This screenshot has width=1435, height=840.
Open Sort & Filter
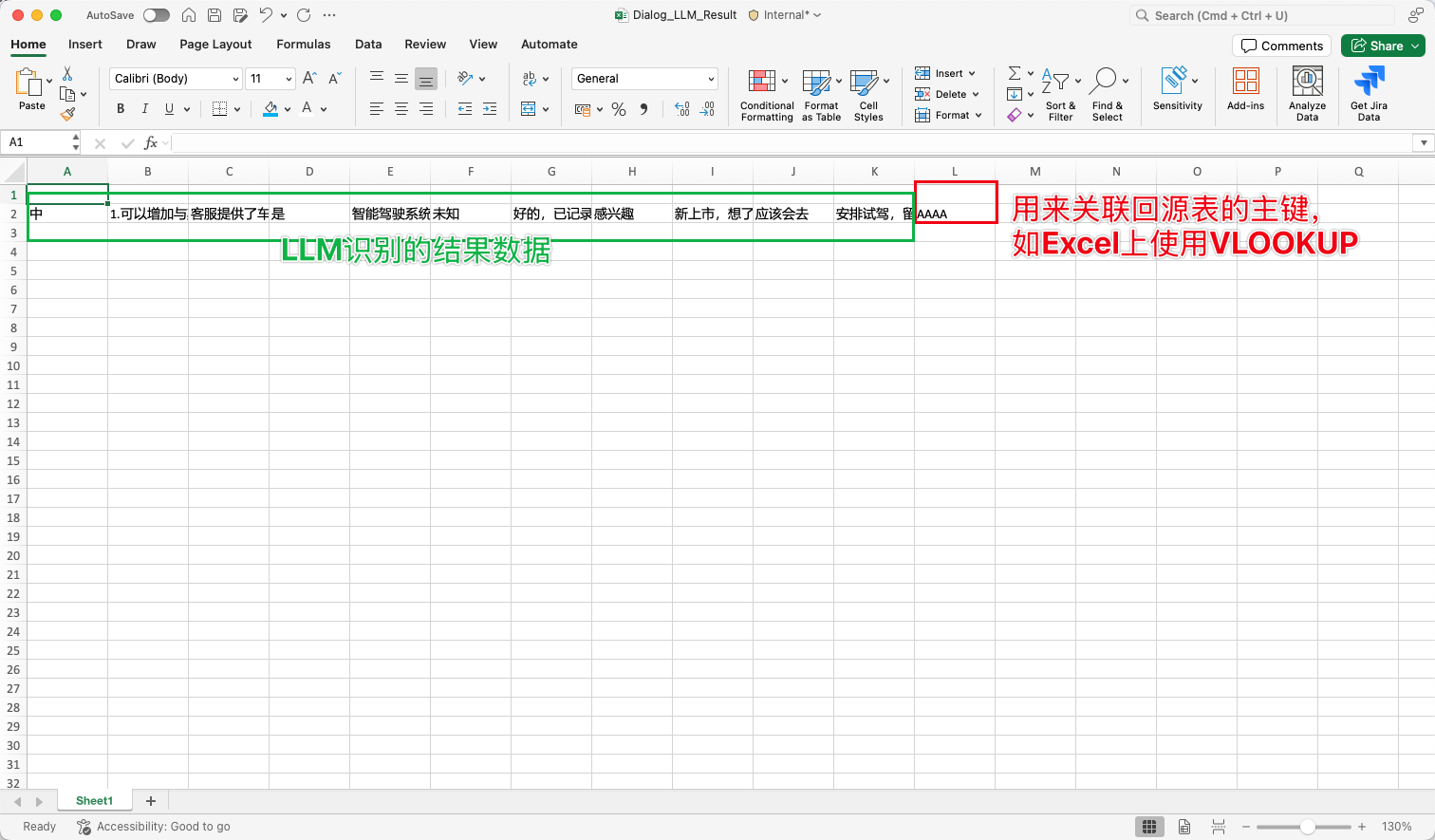click(1060, 96)
